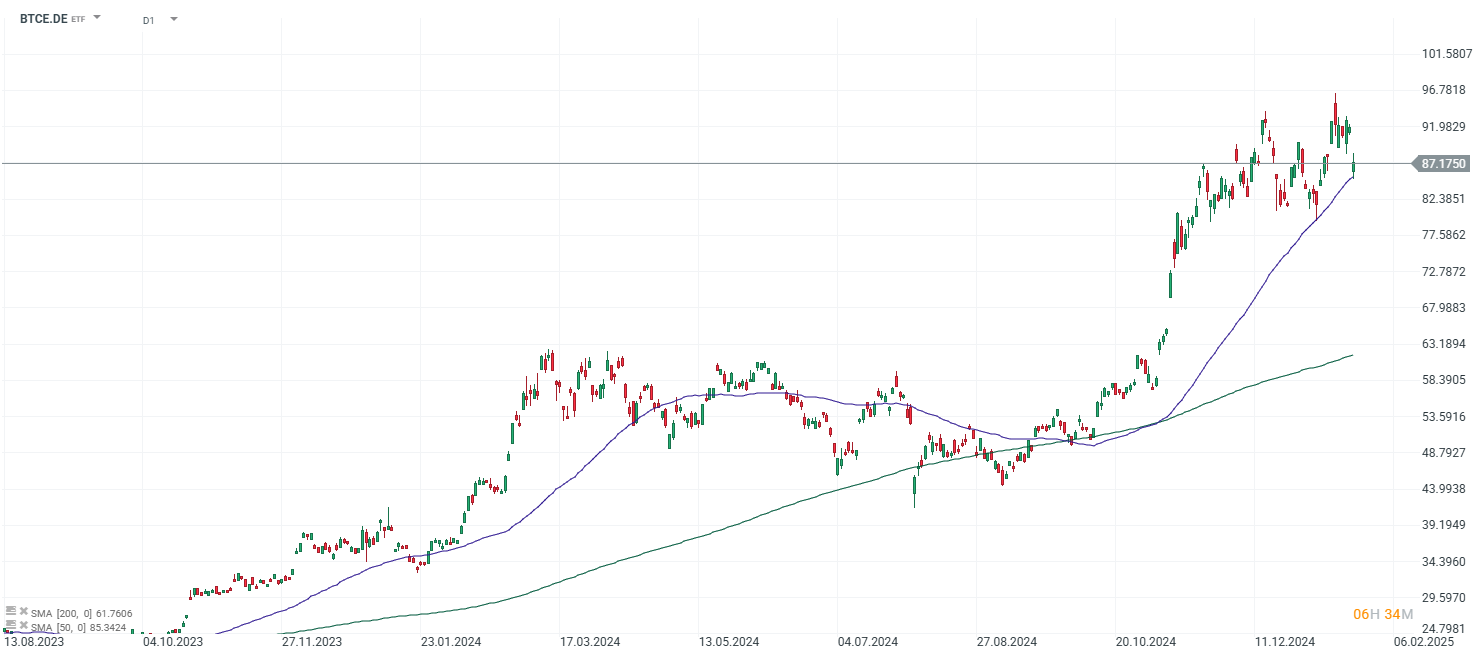Image resolution: width=1482 pixels, height=659 pixels.
Task: Remove the SMA 200 indicator
Action: [23, 611]
